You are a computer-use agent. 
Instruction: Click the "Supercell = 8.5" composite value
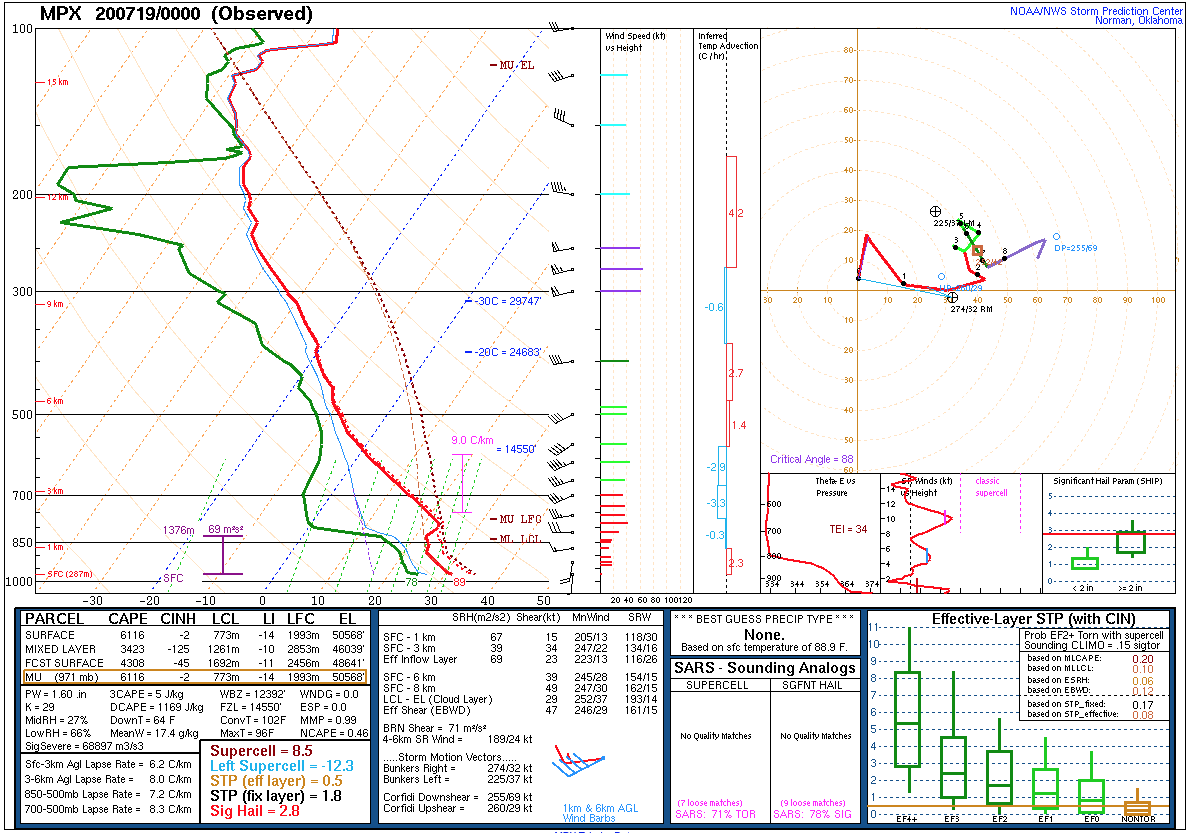coord(261,751)
